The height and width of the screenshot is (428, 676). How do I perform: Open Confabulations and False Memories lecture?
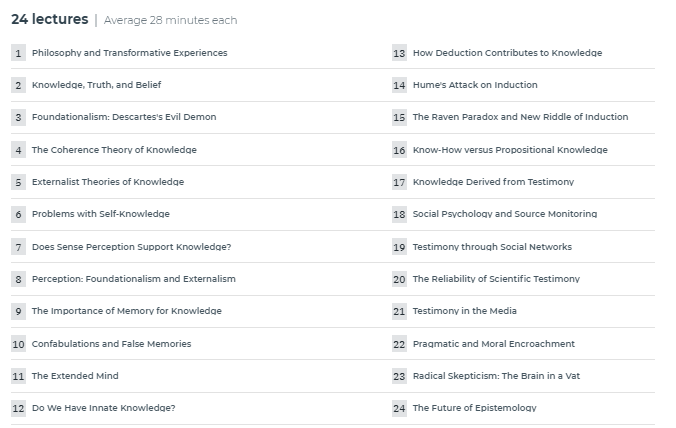(111, 344)
